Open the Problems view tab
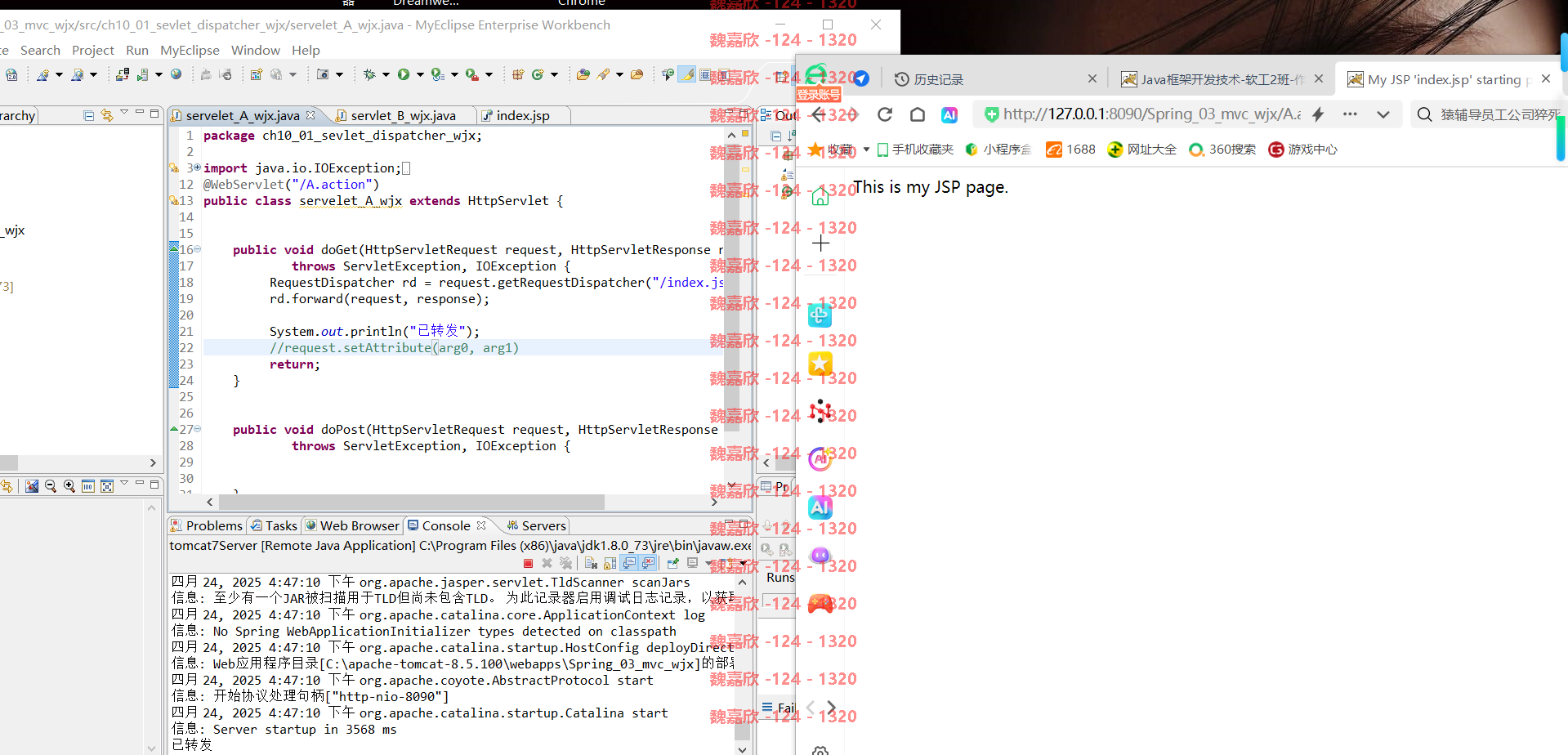 click(x=207, y=525)
